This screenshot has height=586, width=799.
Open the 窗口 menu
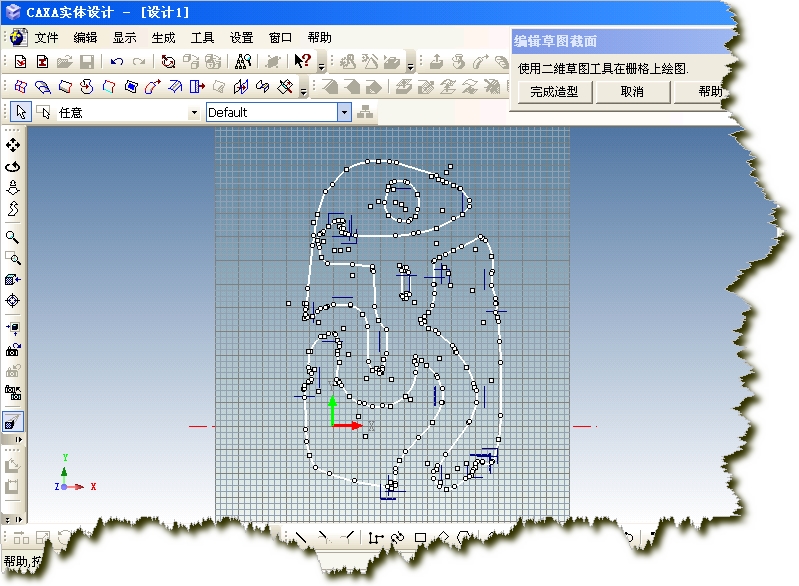pyautogui.click(x=280, y=38)
